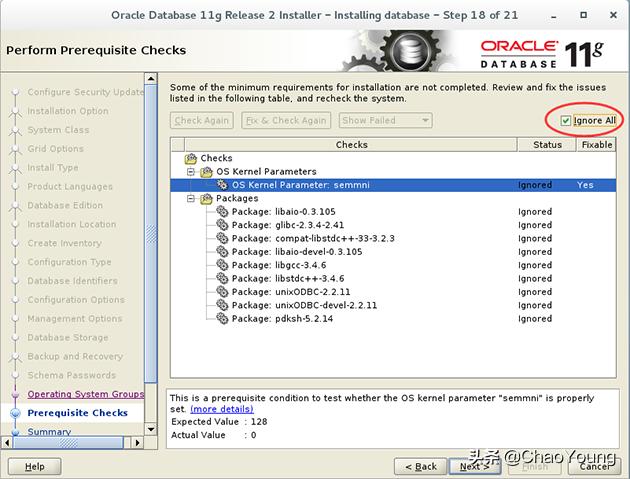This screenshot has height=479, width=630.
Task: Click the Check Again button
Action: click(x=202, y=120)
